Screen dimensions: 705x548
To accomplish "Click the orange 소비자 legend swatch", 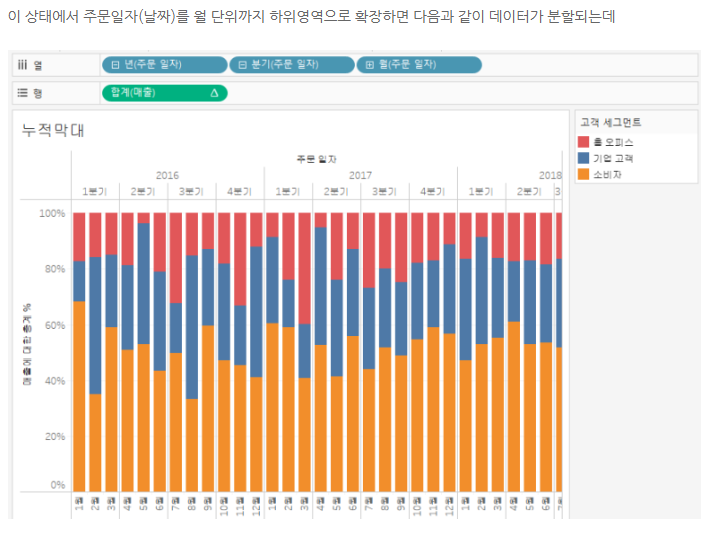I will (x=583, y=174).
